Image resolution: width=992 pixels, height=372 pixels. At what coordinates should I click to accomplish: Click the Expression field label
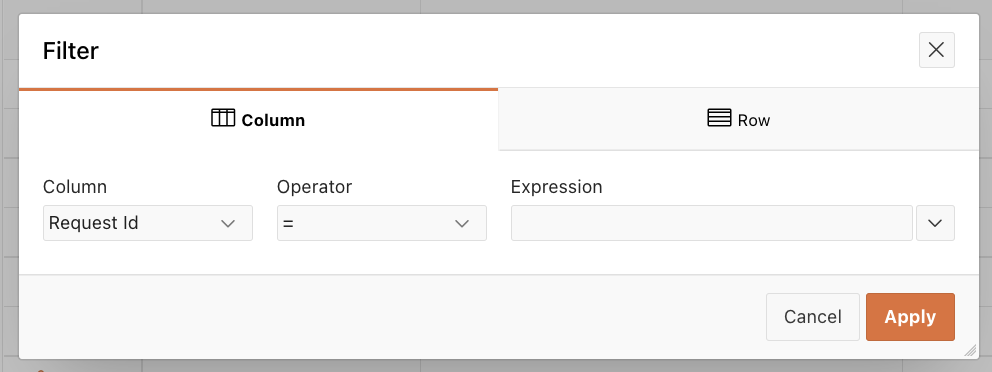(x=557, y=187)
